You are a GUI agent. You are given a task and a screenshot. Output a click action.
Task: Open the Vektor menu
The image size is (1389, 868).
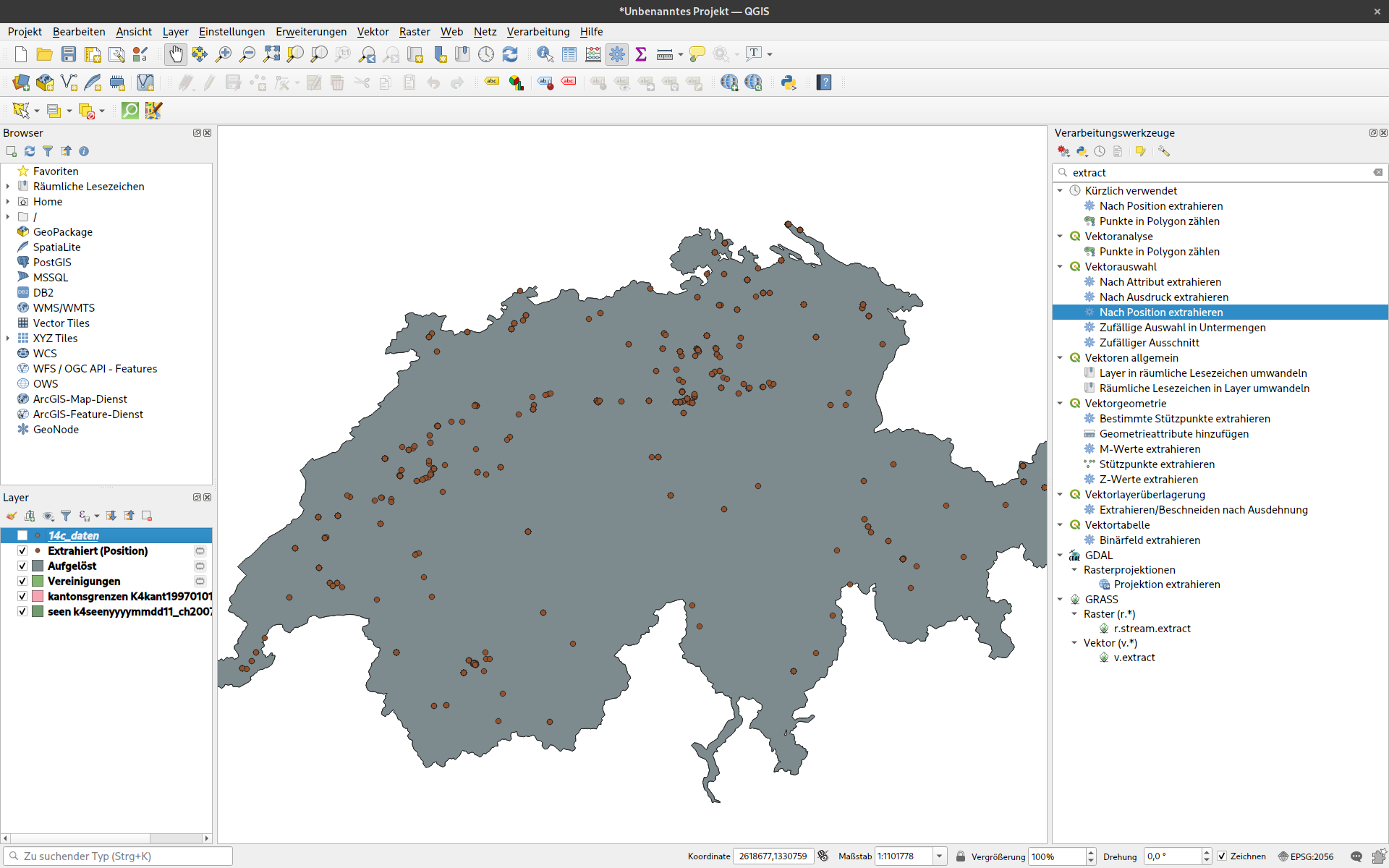[373, 32]
